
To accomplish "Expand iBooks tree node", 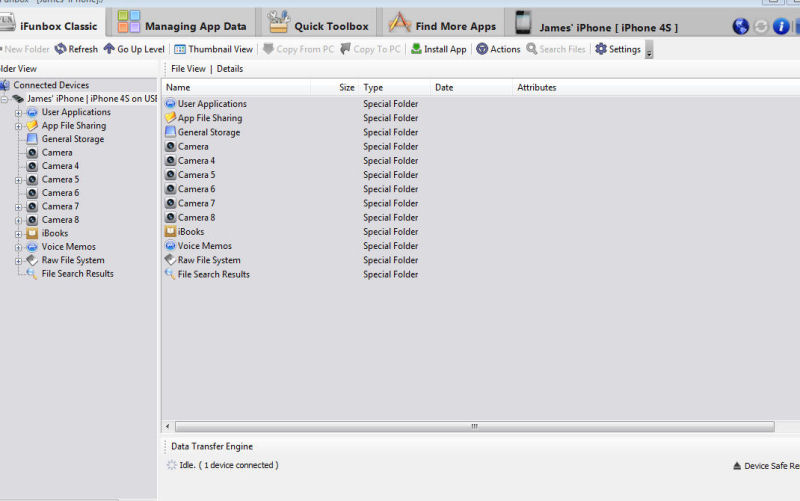I will [x=18, y=234].
